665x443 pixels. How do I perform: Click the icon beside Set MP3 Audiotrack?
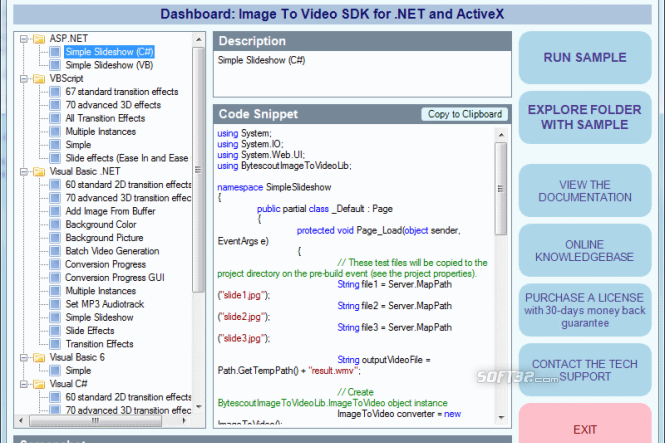click(55, 304)
